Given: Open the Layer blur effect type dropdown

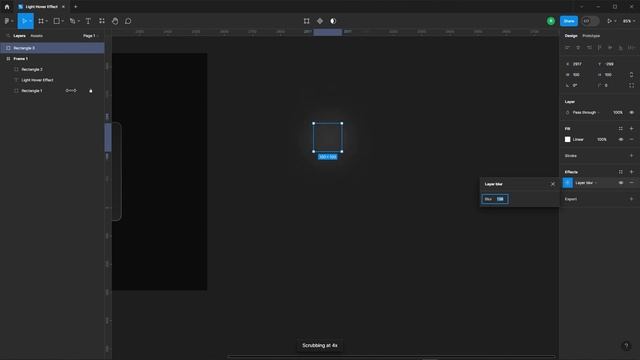Looking at the screenshot, I should click(x=586, y=183).
